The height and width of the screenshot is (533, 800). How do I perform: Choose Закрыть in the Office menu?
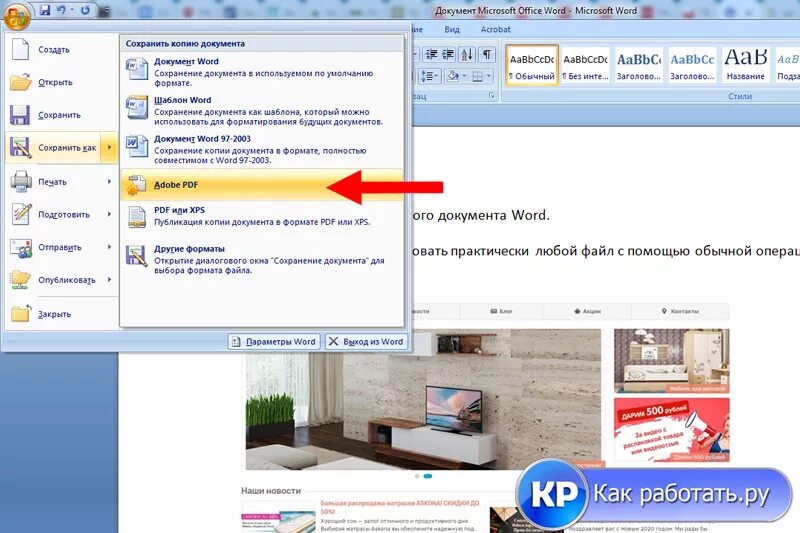[62, 314]
